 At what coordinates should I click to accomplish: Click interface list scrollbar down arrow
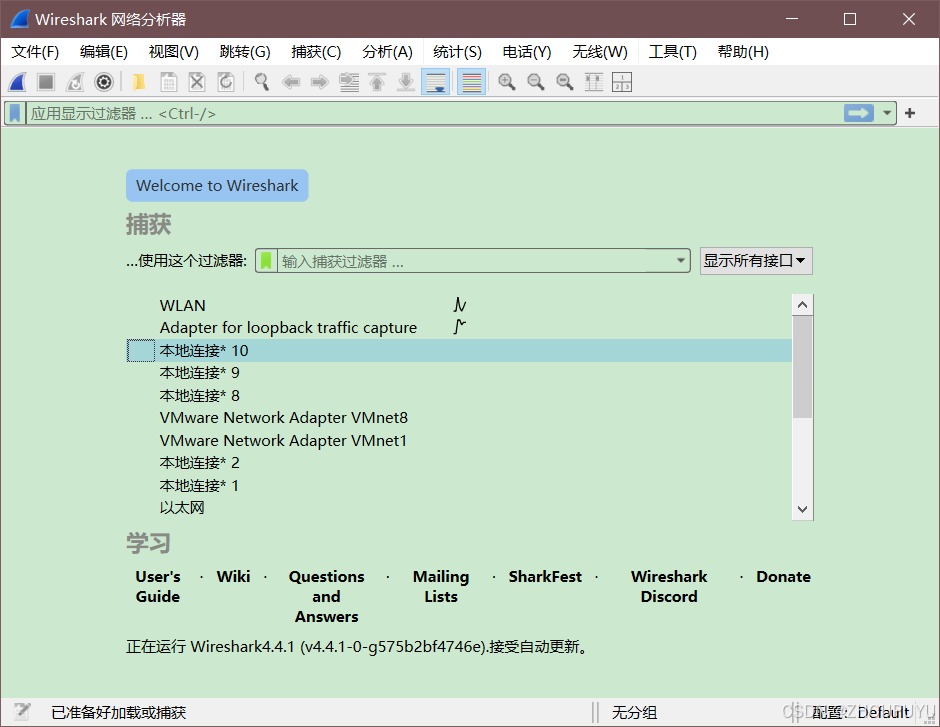pos(803,509)
